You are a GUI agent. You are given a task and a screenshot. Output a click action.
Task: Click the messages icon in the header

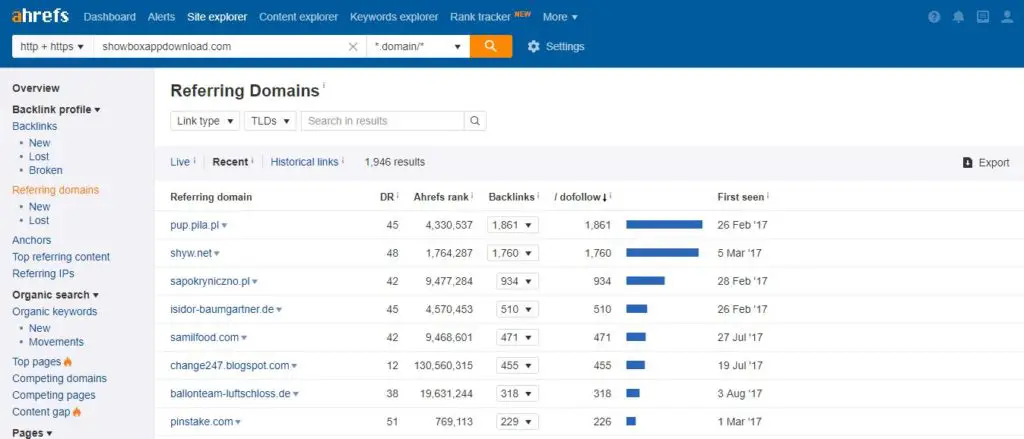[x=983, y=17]
